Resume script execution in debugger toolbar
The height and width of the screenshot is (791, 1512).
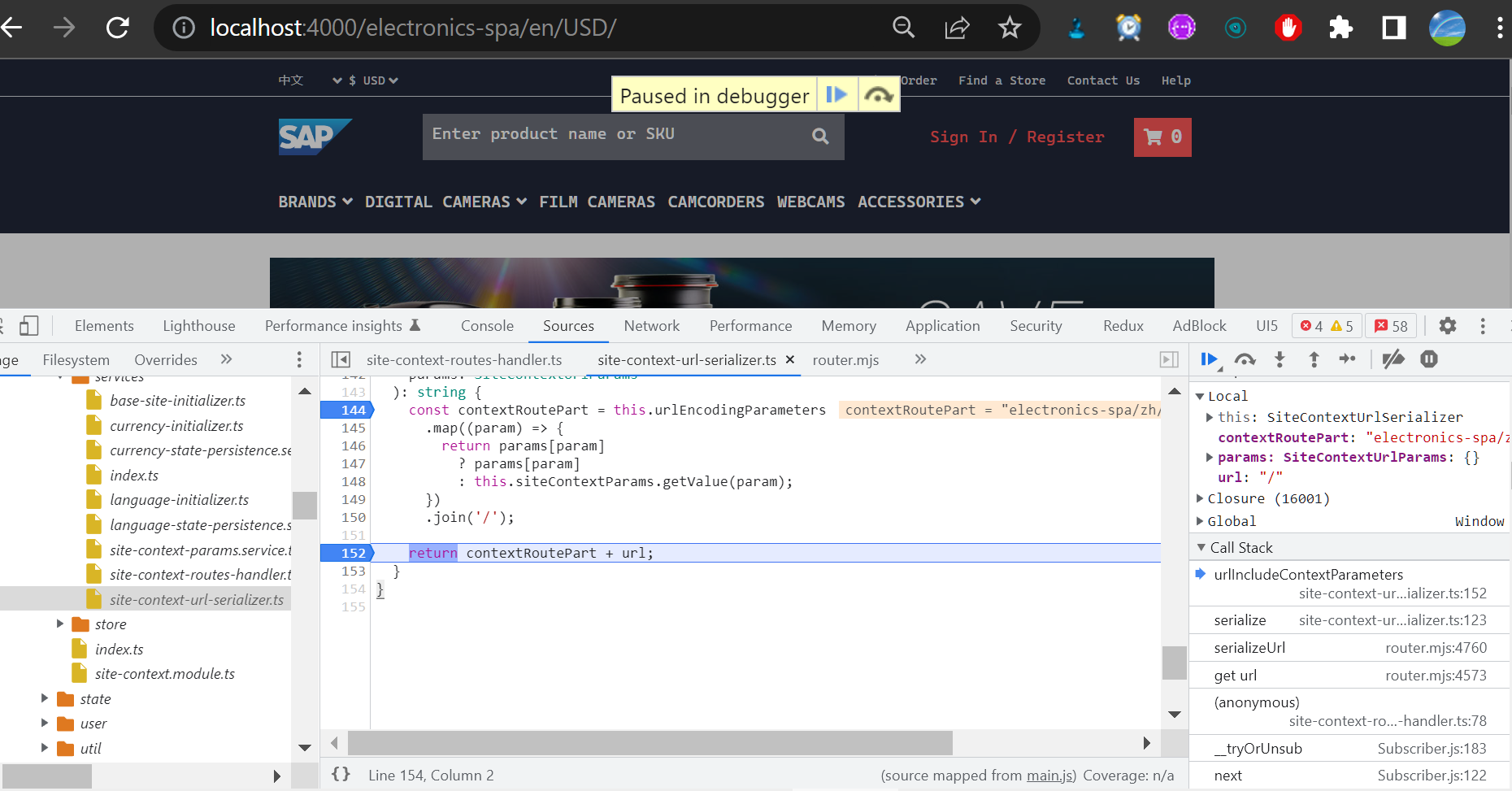pos(1210,359)
